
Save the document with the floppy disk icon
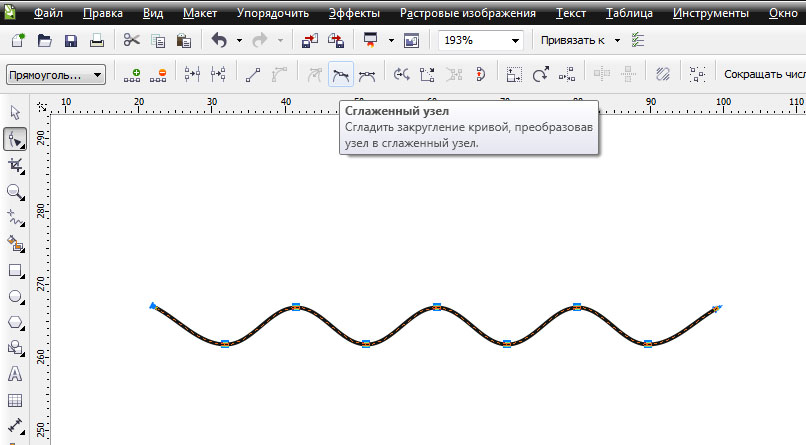[71, 40]
